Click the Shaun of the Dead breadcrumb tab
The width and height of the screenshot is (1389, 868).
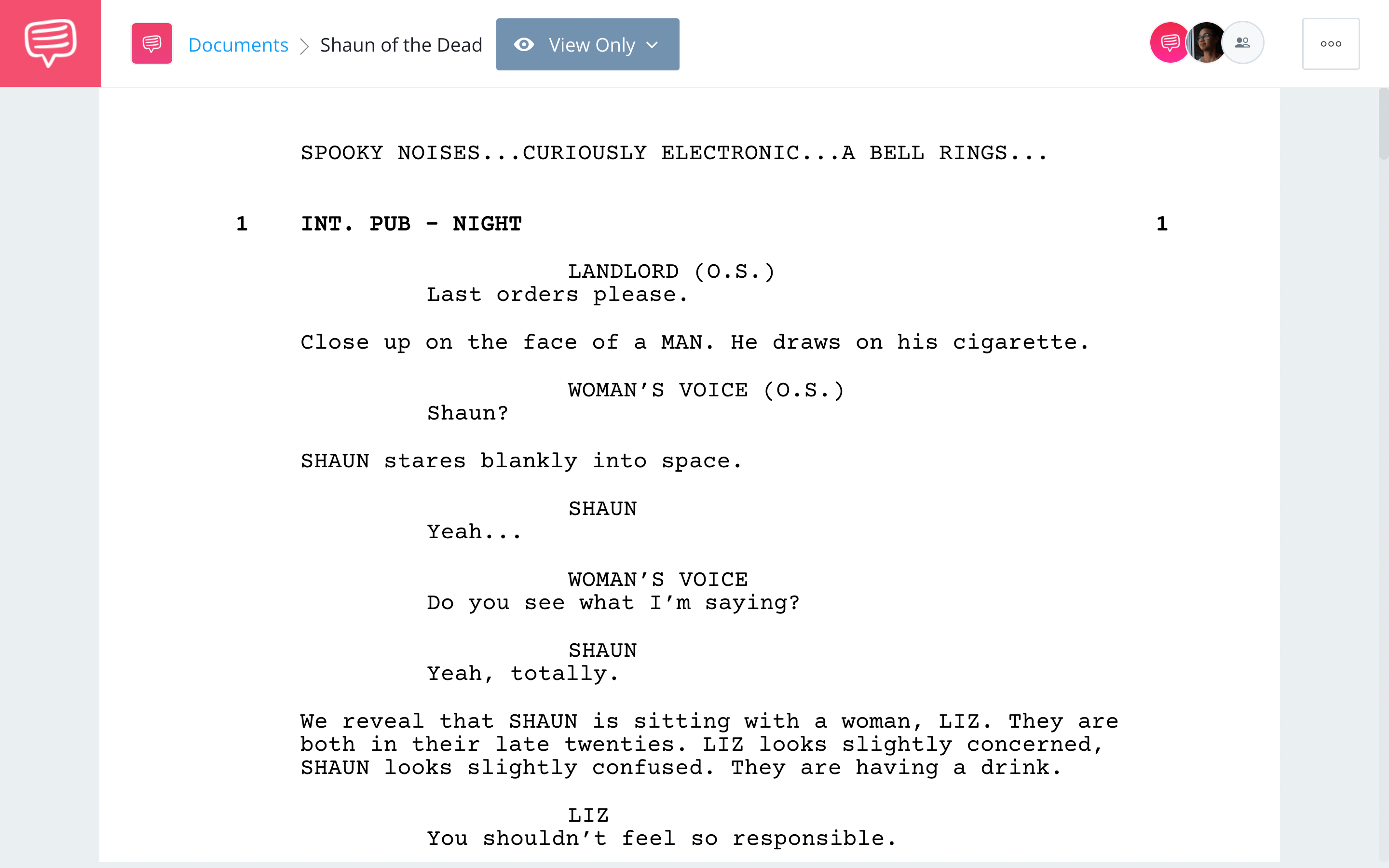[398, 44]
